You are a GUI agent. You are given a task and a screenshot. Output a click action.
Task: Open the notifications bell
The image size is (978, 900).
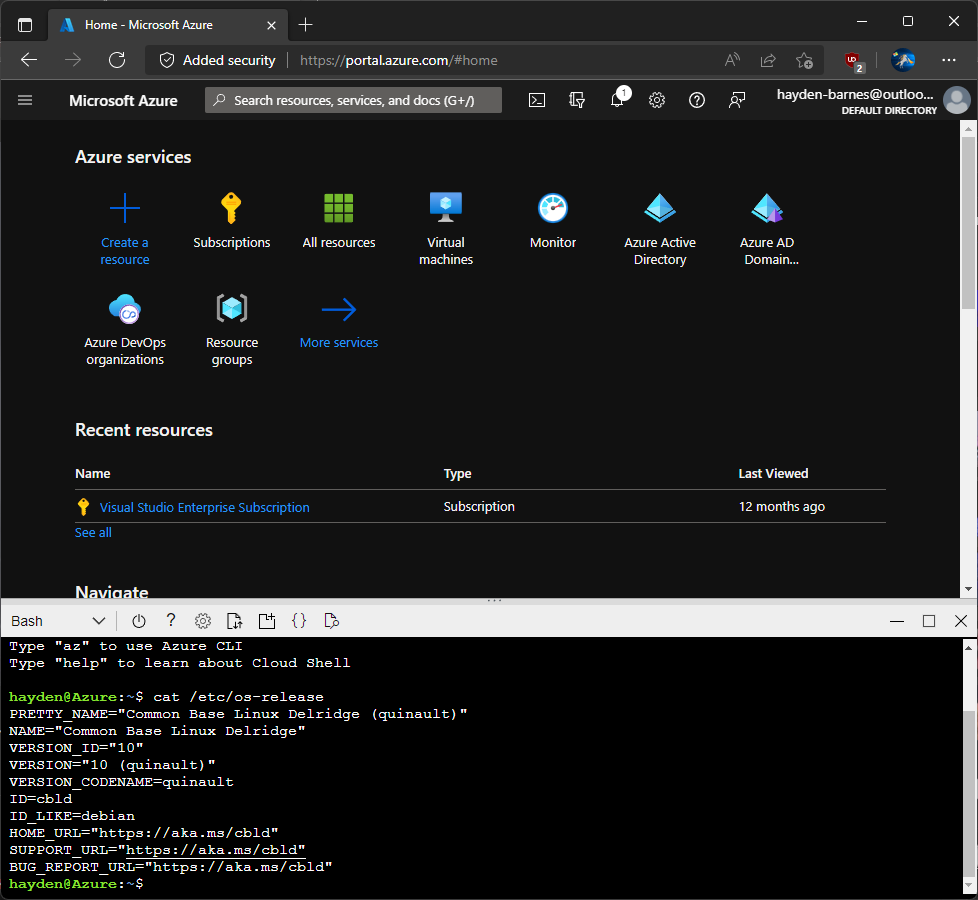click(617, 100)
